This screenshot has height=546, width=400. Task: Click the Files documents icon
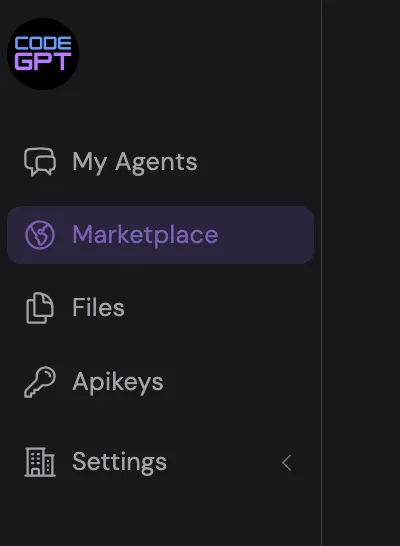40,308
